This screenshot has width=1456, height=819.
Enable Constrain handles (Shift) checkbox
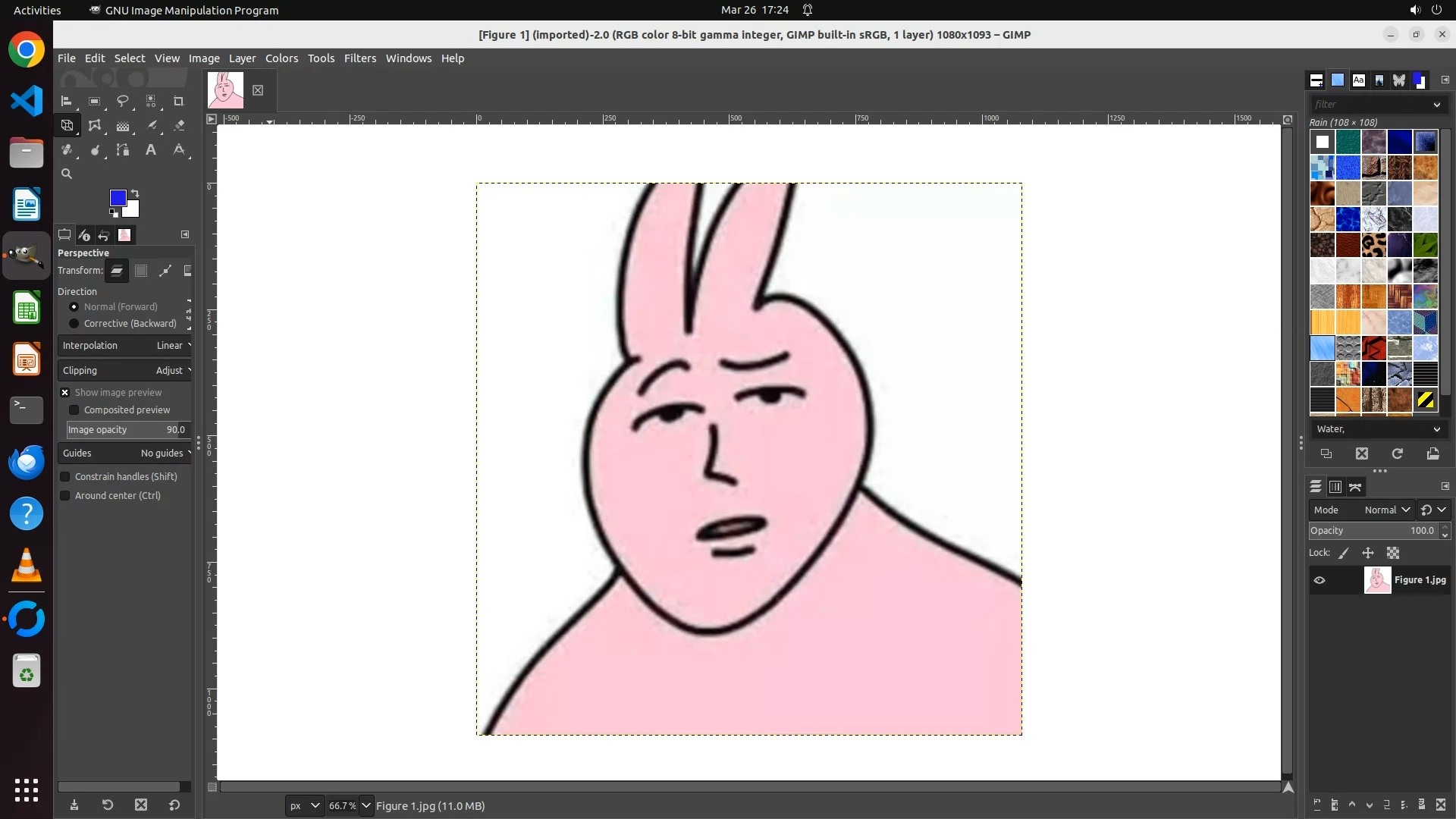(65, 477)
